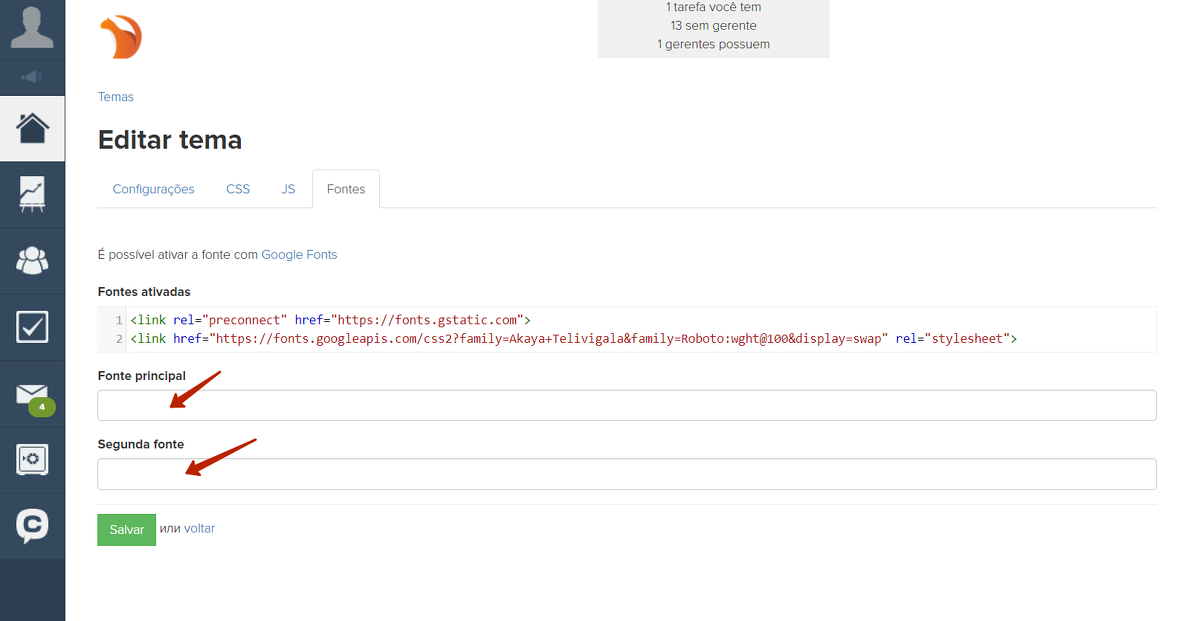Click into the Segunda fonte field
Image resolution: width=1200 pixels, height=621 pixels.
[626, 474]
